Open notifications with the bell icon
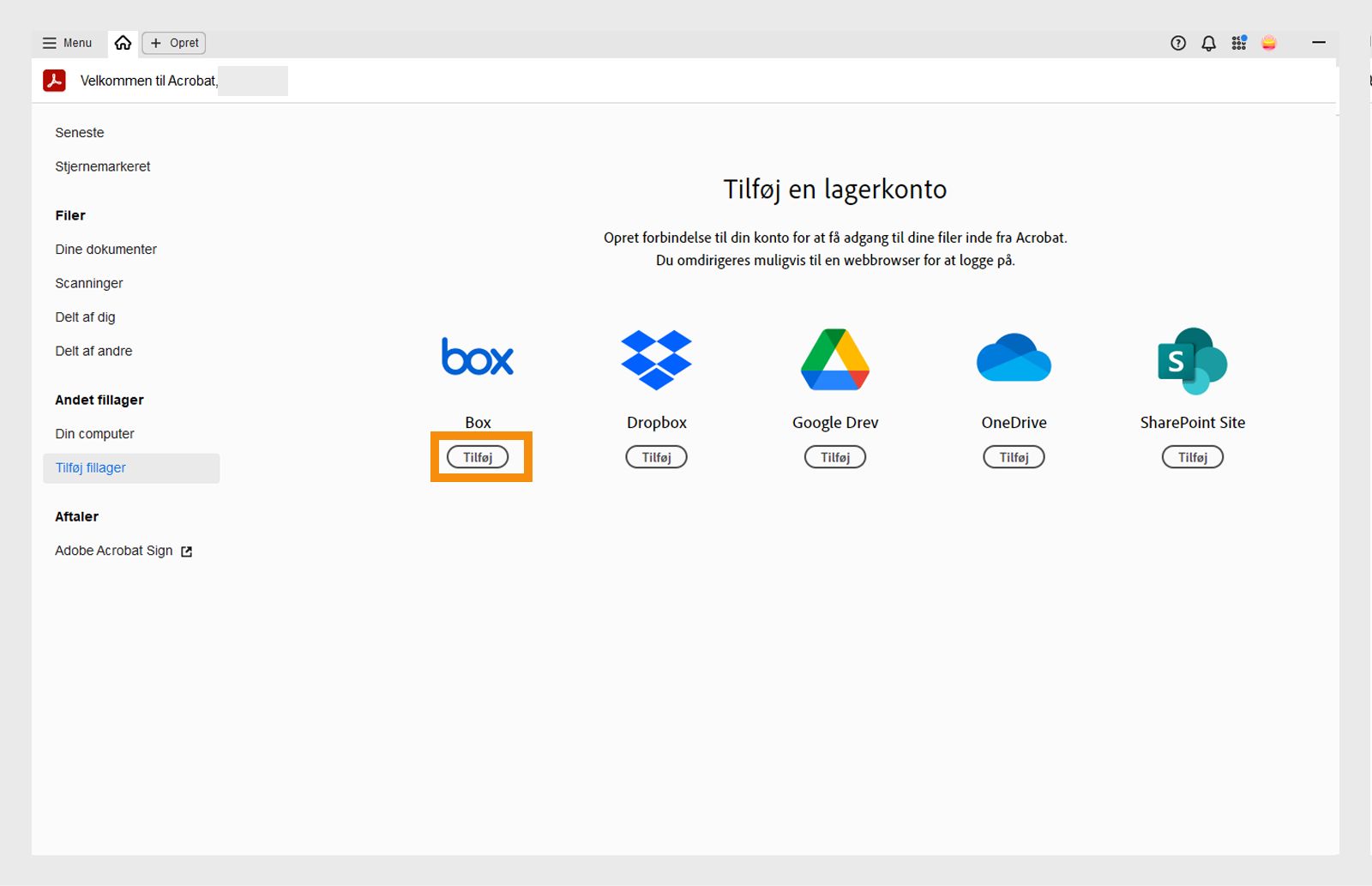 pos(1208,43)
